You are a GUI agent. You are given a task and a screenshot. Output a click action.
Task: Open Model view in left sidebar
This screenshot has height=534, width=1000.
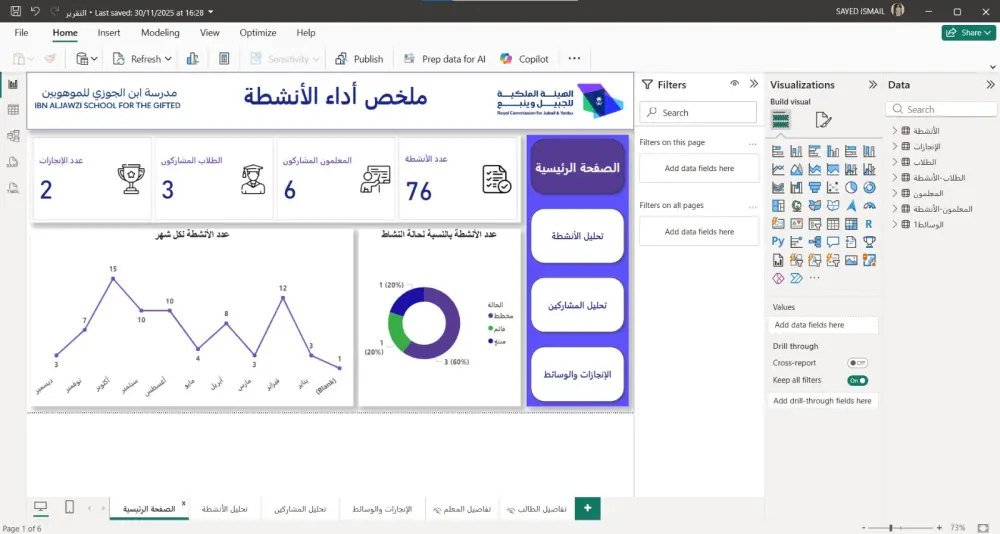(x=13, y=136)
